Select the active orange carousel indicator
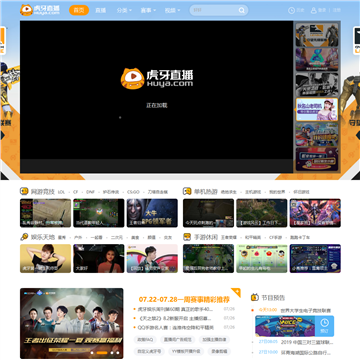 pyautogui.click(x=102, y=352)
